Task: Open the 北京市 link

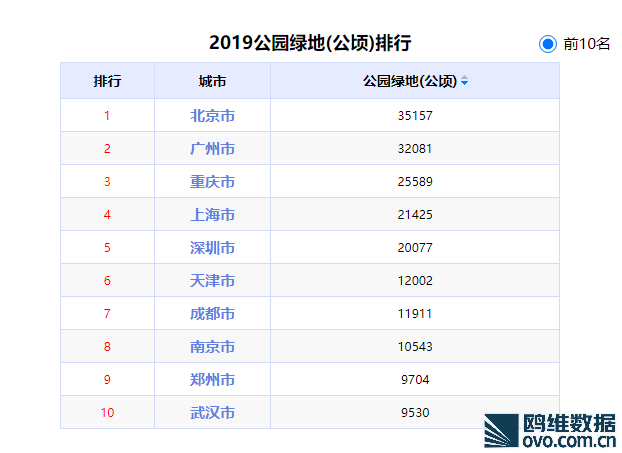Action: click(x=212, y=116)
